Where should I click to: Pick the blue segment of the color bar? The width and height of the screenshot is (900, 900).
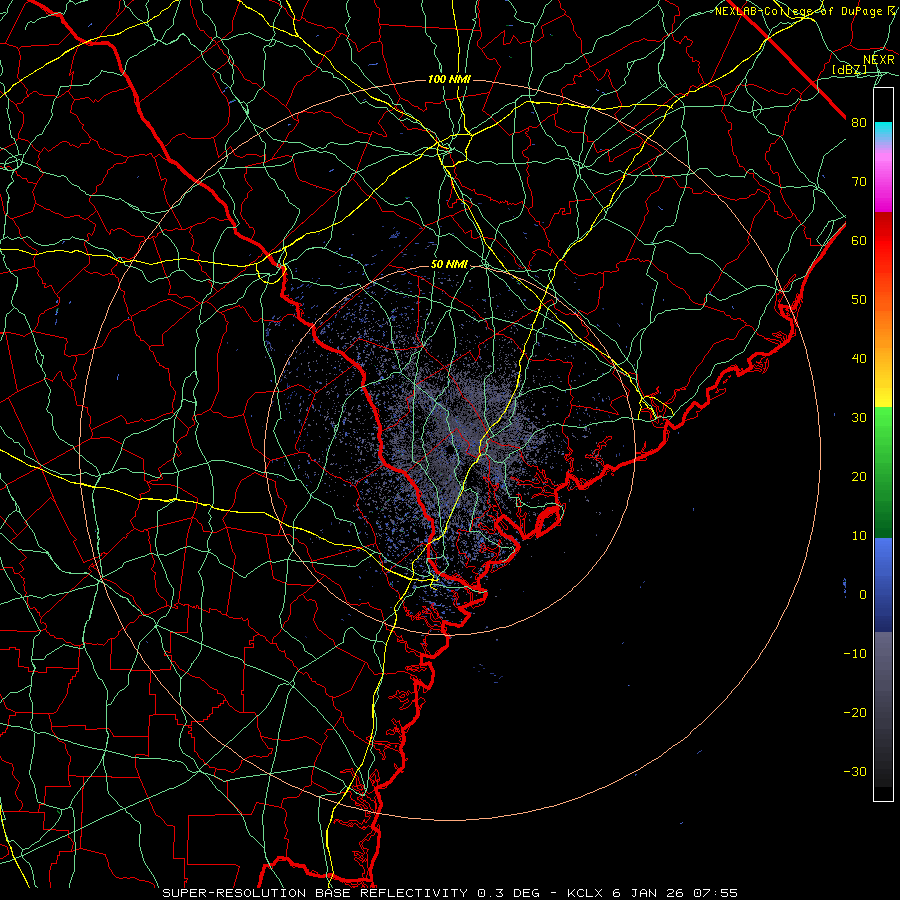tap(883, 584)
